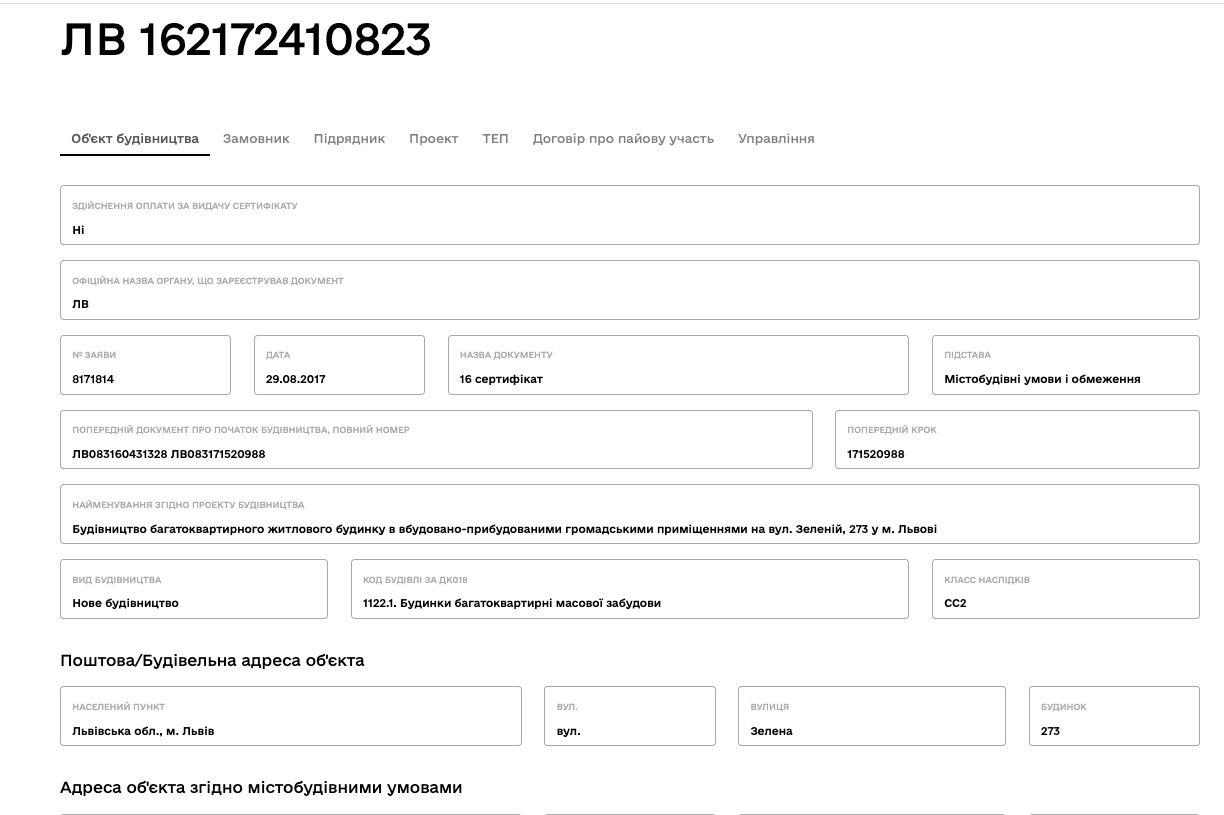Screen dimensions: 1224x815
Task: Open Договір про пайову участь tab
Action: click(x=623, y=139)
